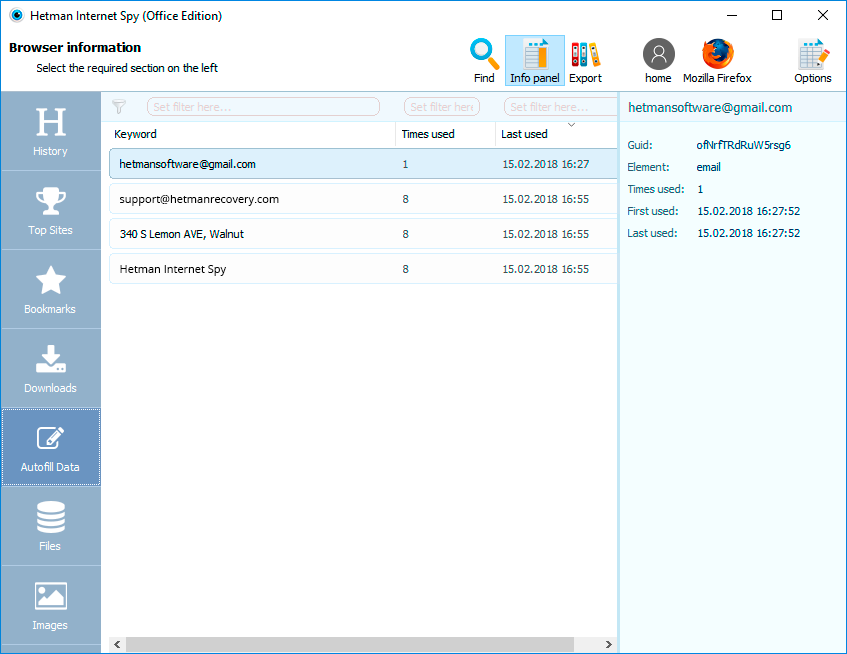
Task: Click the funnel filter icon
Action: pos(119,106)
